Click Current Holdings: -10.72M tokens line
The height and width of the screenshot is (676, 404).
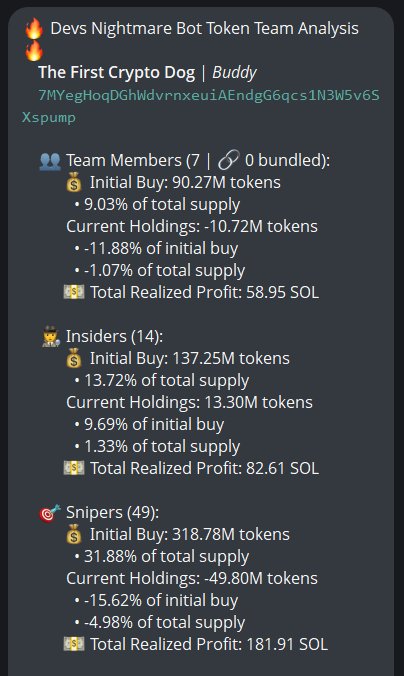192,226
